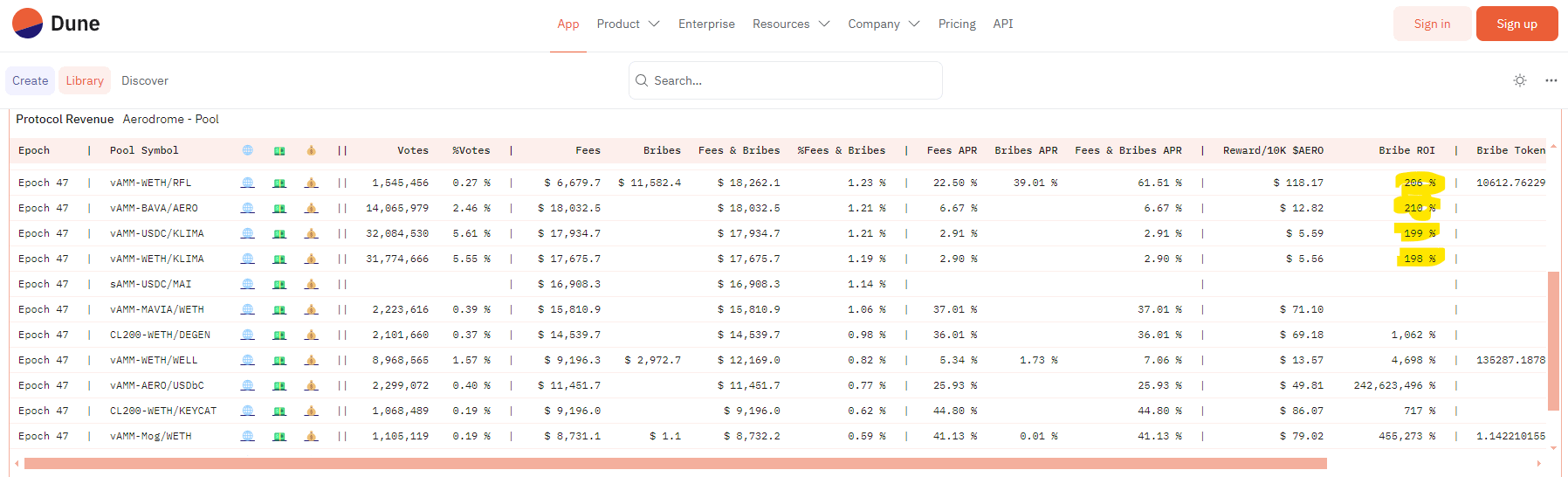Click the left scroll arrow of the table
This screenshot has height=477, width=1568.
tap(17, 464)
